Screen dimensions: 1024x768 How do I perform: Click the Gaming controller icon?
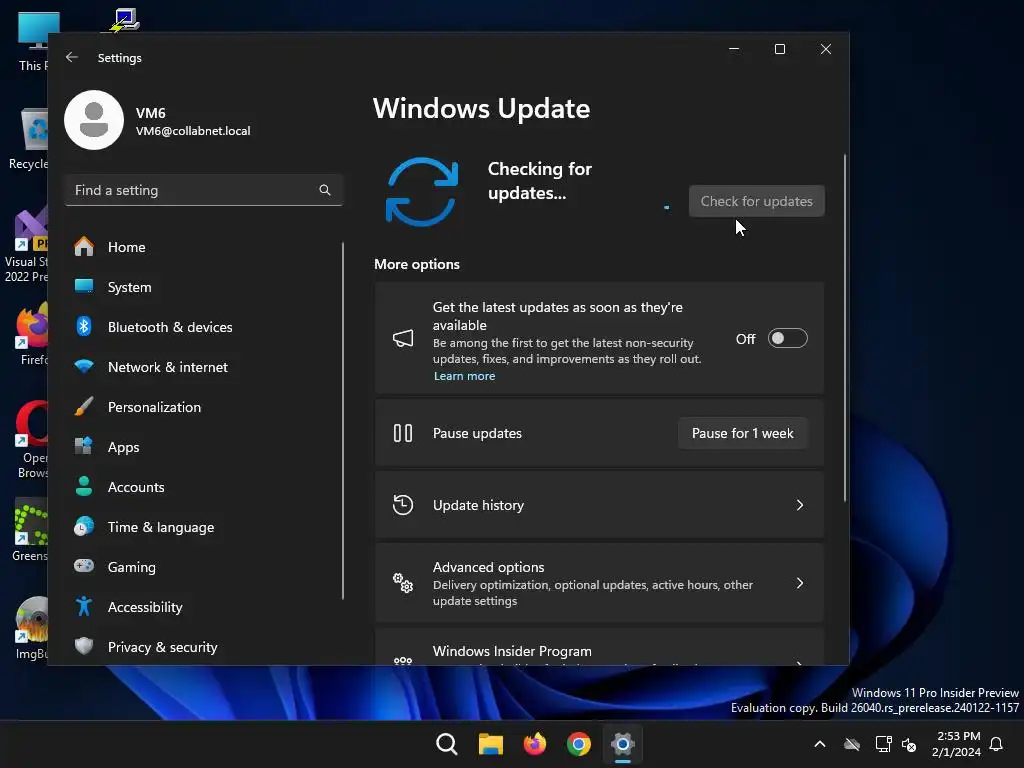pos(84,566)
